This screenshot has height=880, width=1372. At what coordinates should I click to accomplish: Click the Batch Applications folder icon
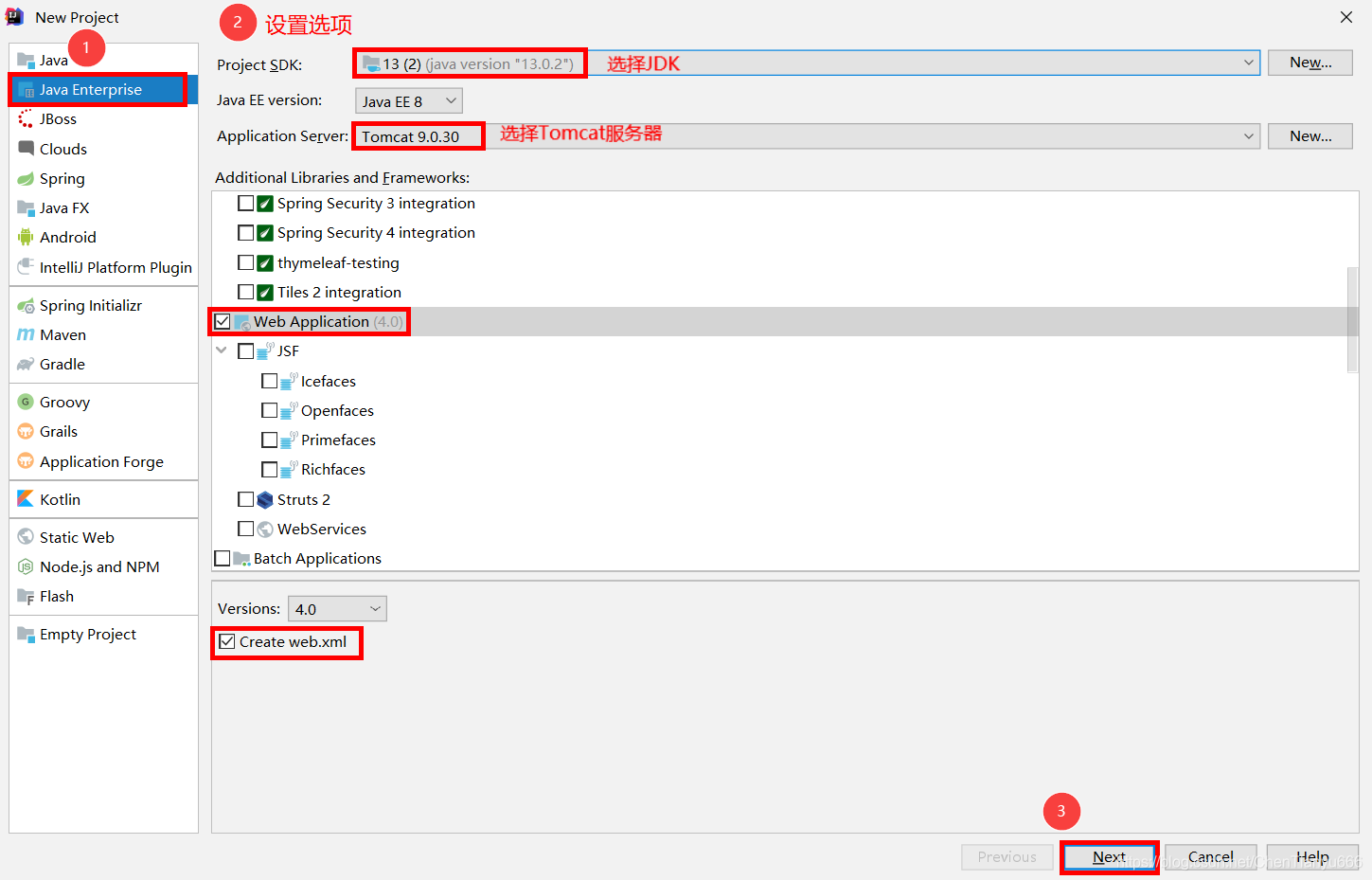pyautogui.click(x=242, y=559)
